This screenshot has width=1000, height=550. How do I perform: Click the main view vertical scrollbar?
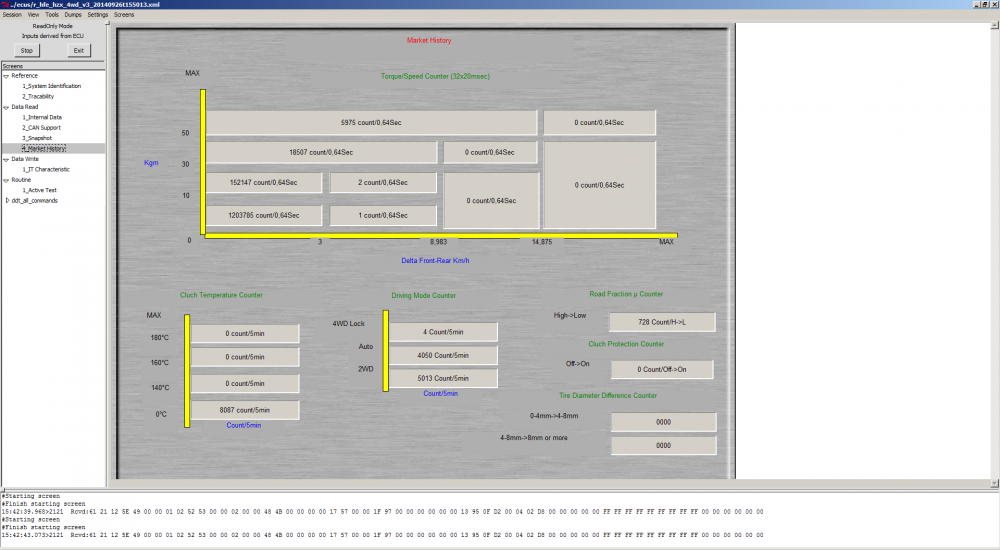point(995,255)
